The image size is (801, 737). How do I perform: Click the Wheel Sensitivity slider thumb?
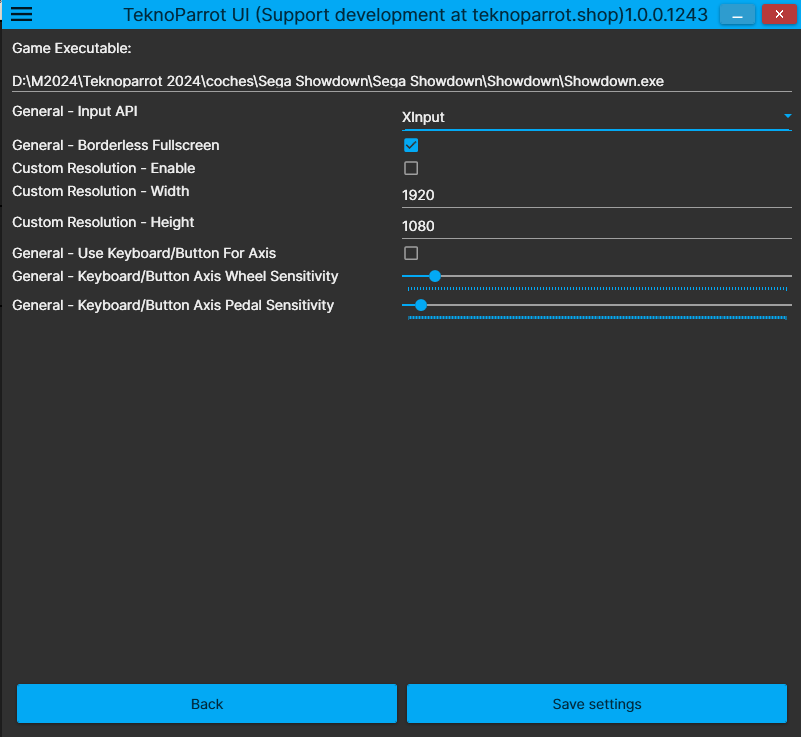[435, 276]
